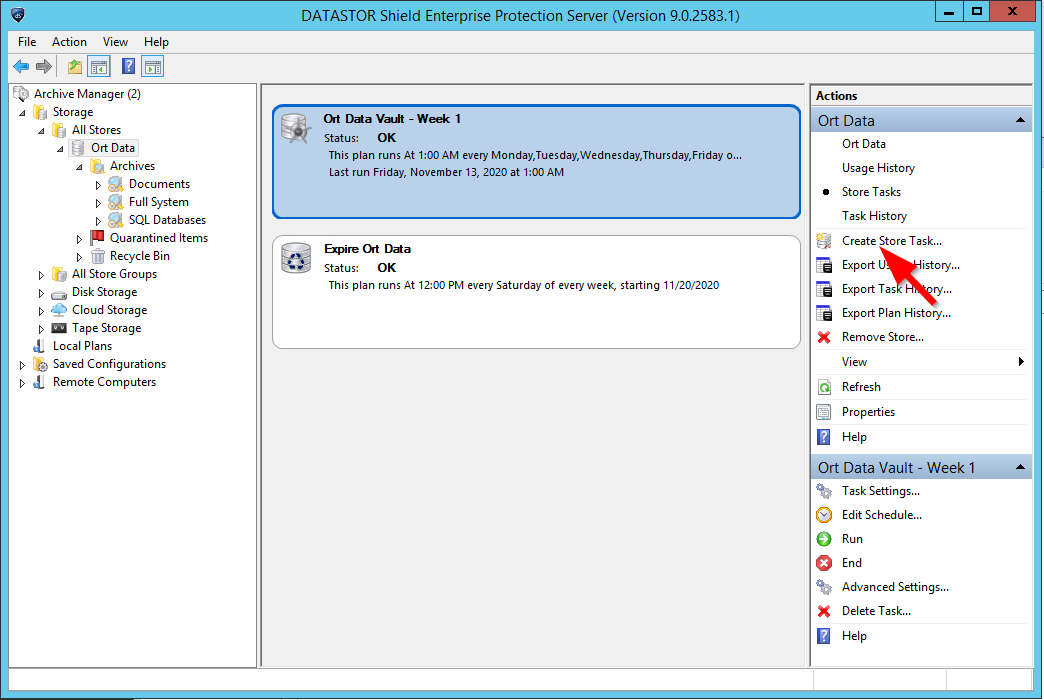Open the View menu in menu bar
The height and width of the screenshot is (700, 1044).
(x=115, y=41)
